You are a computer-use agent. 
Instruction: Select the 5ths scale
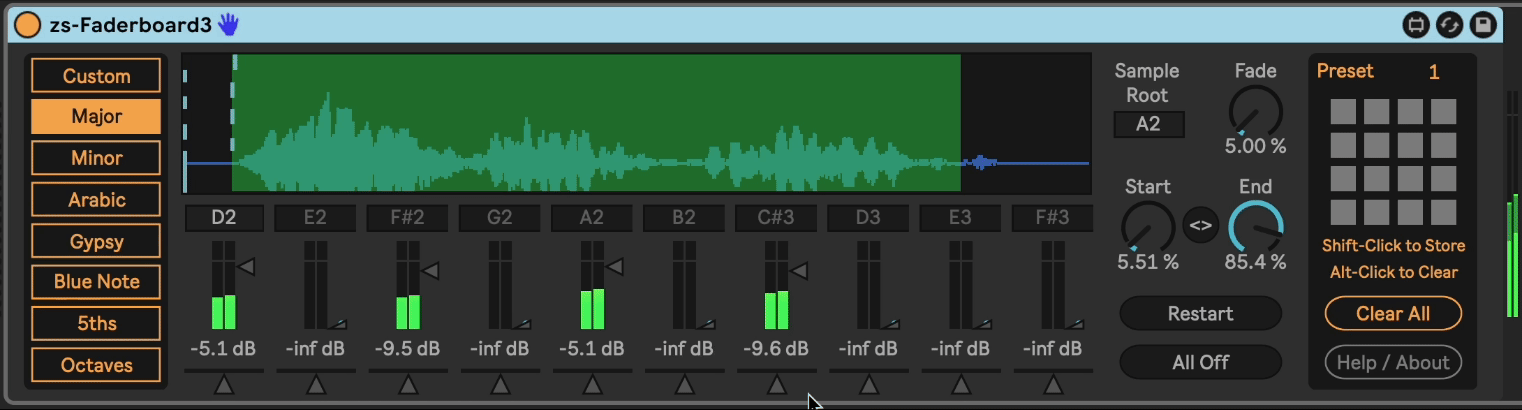pos(96,324)
